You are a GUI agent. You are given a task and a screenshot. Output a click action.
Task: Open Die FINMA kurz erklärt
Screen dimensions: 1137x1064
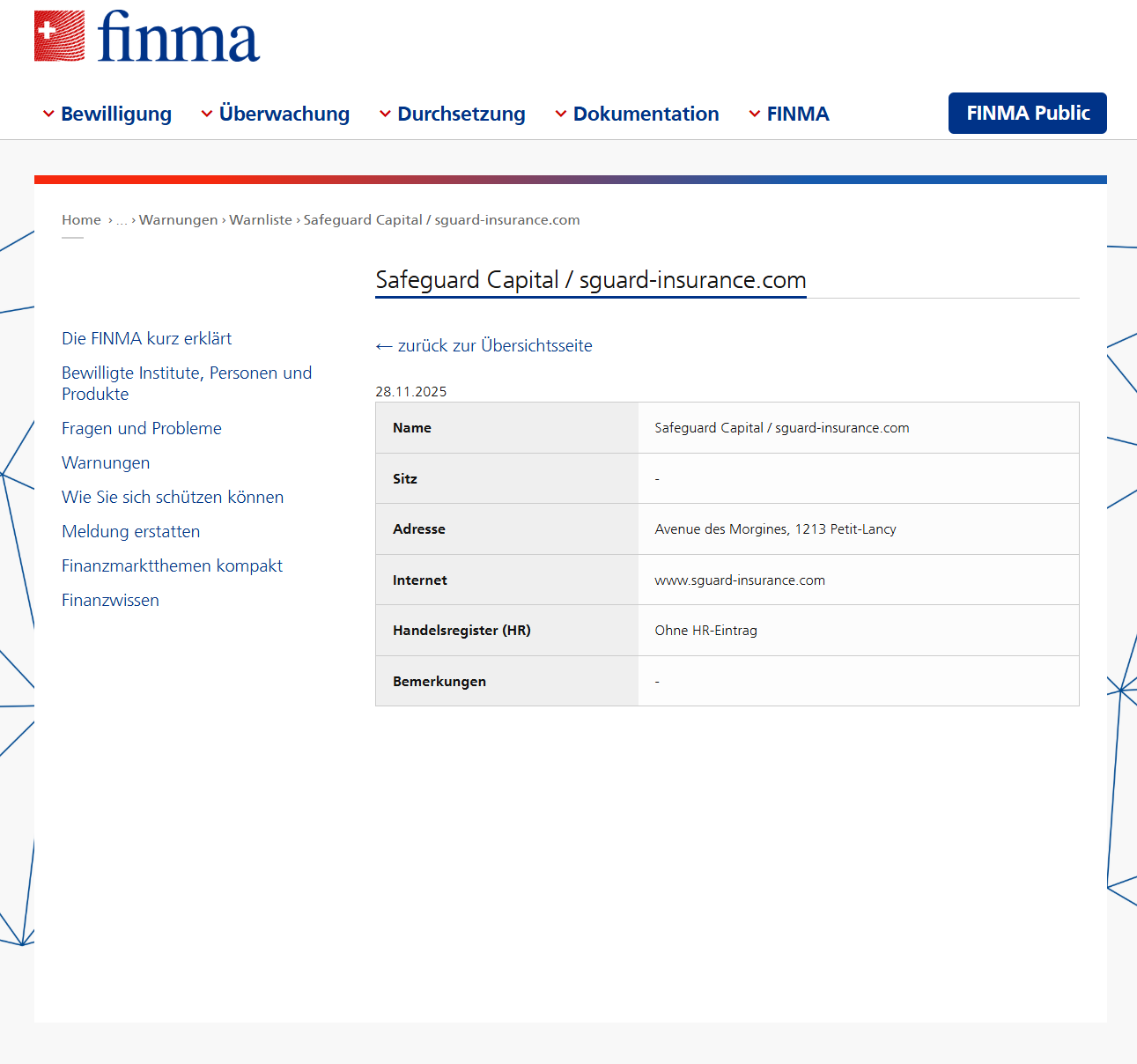[147, 339]
